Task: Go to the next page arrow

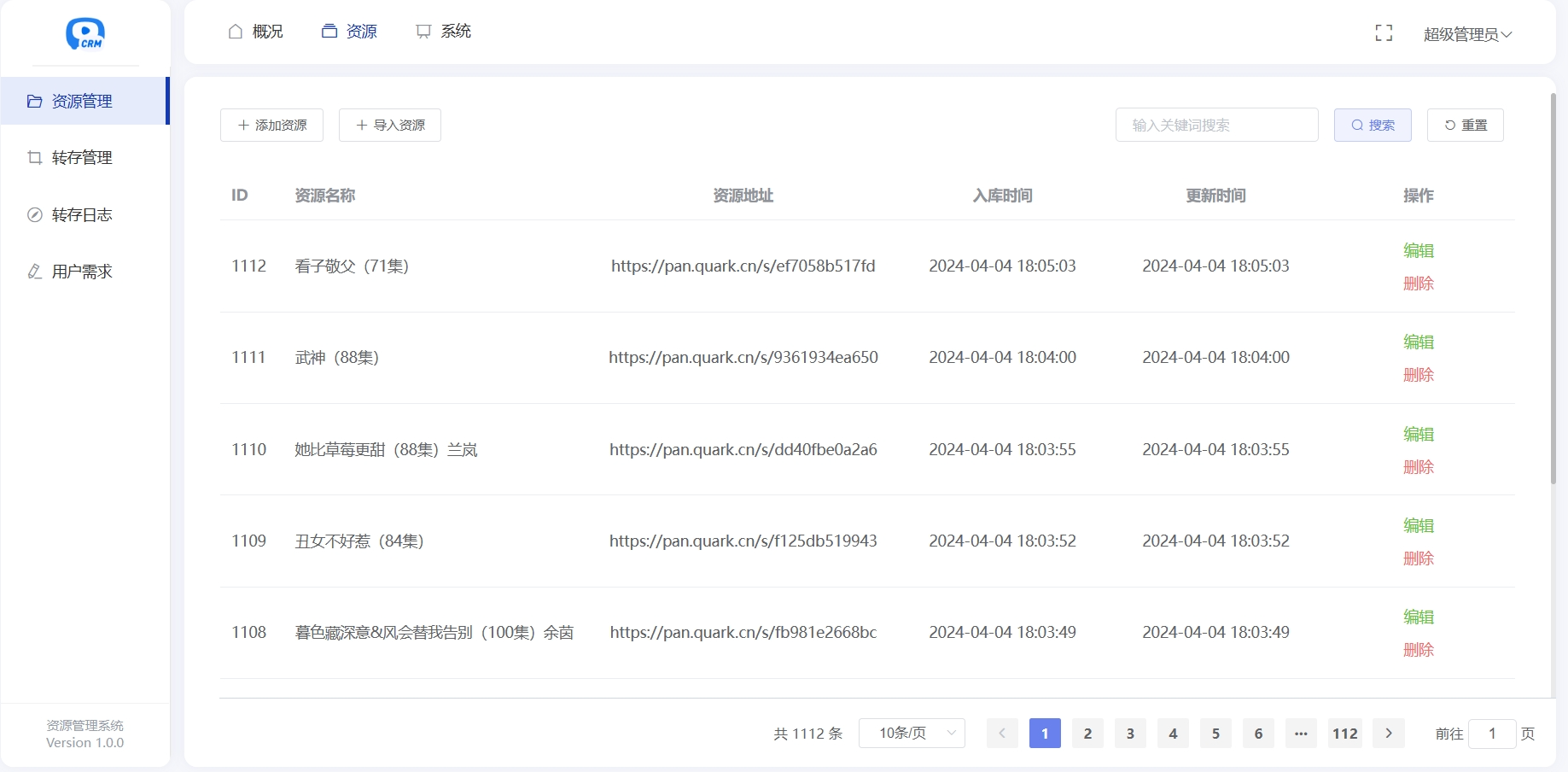Action: 1389,733
